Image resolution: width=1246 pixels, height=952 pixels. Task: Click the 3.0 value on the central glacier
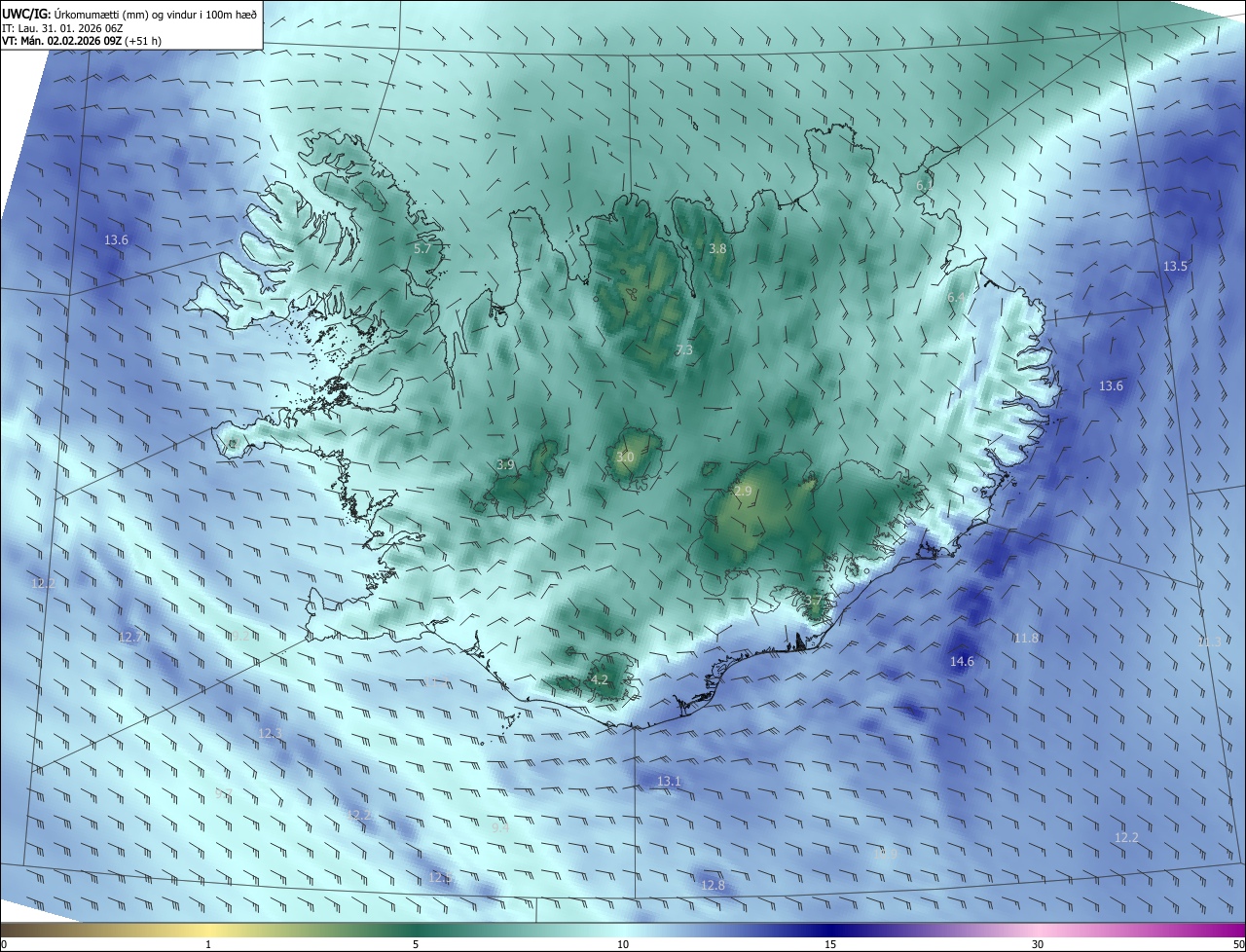pos(625,458)
